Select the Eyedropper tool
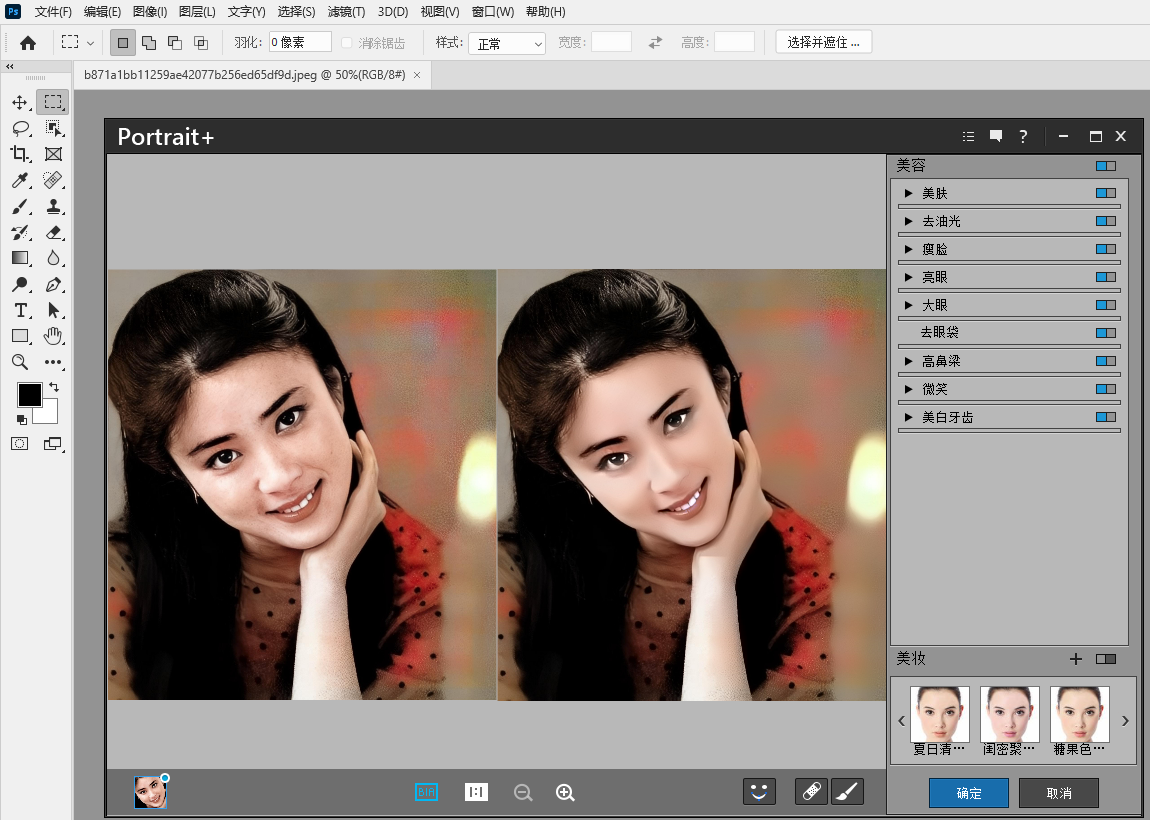 (x=20, y=180)
